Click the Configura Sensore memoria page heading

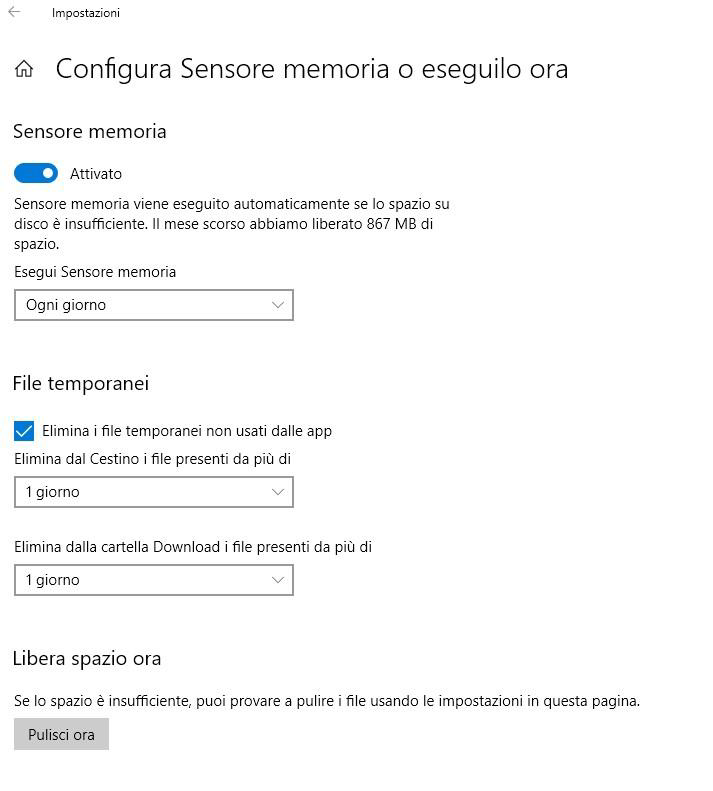coord(312,69)
